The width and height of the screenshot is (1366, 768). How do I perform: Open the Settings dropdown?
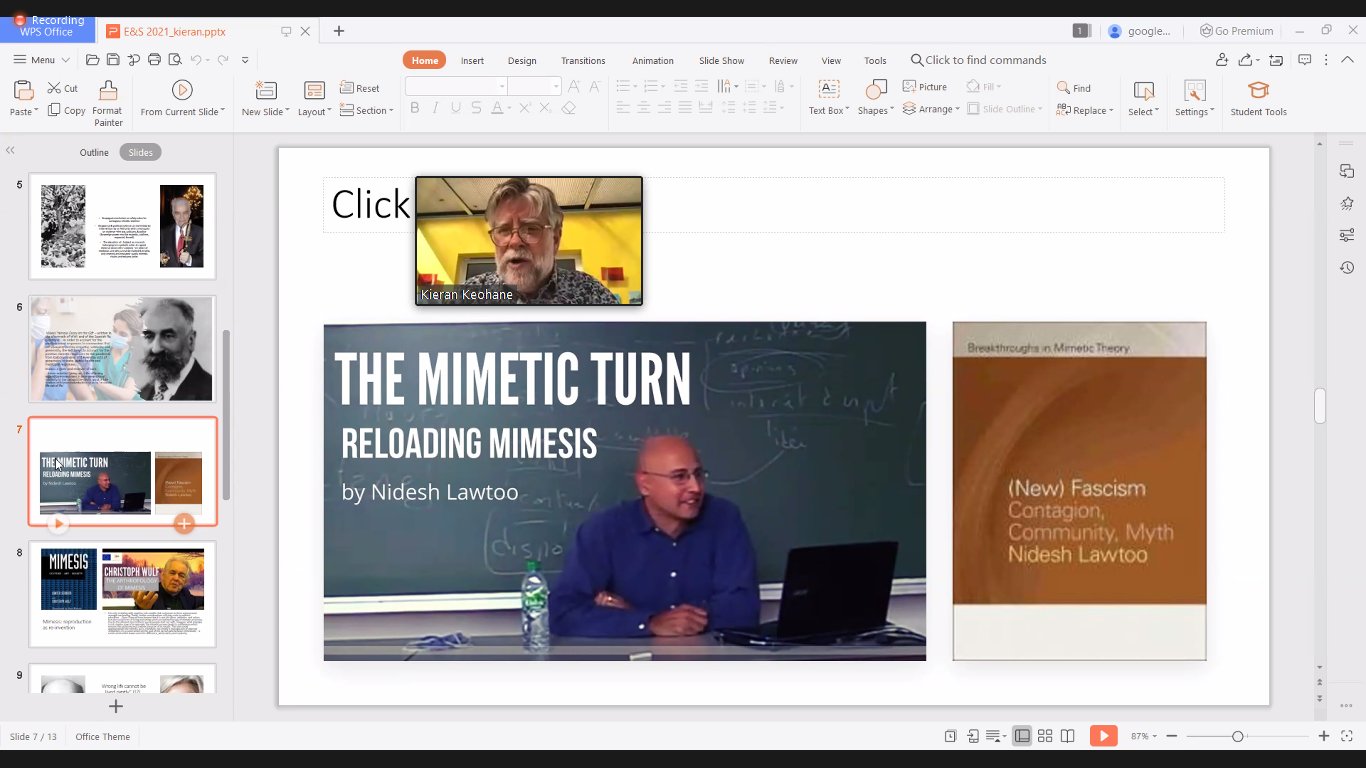tap(1194, 112)
